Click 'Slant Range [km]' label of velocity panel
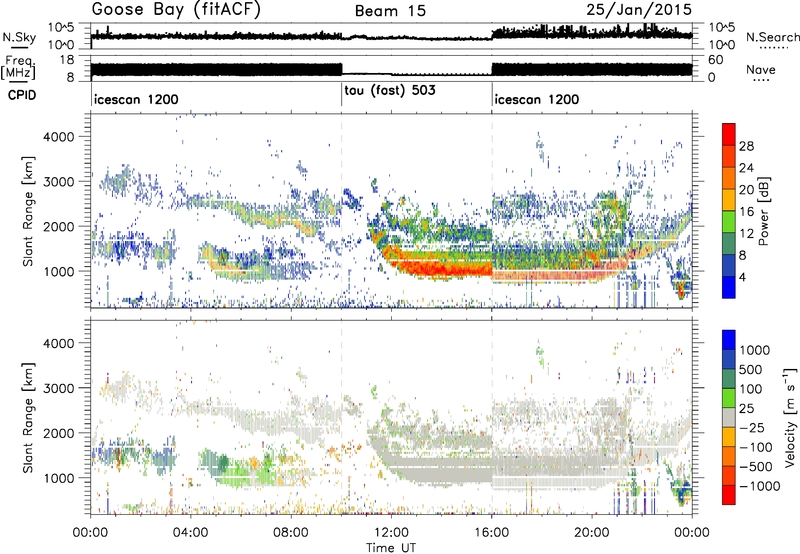The image size is (800, 554). tap(28, 417)
